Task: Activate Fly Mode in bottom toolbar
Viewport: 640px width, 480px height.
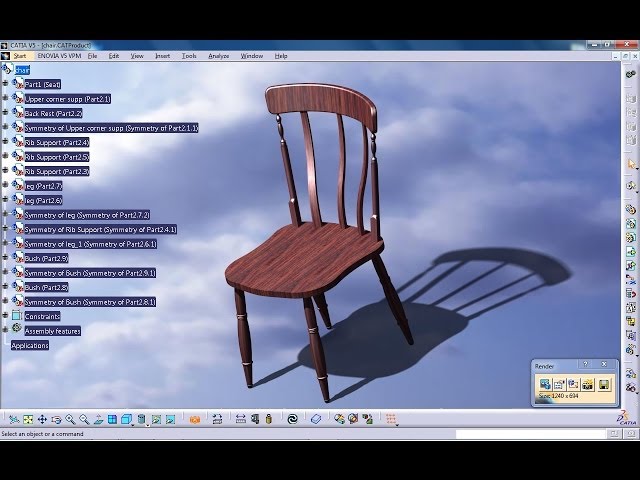Action: (x=14, y=419)
